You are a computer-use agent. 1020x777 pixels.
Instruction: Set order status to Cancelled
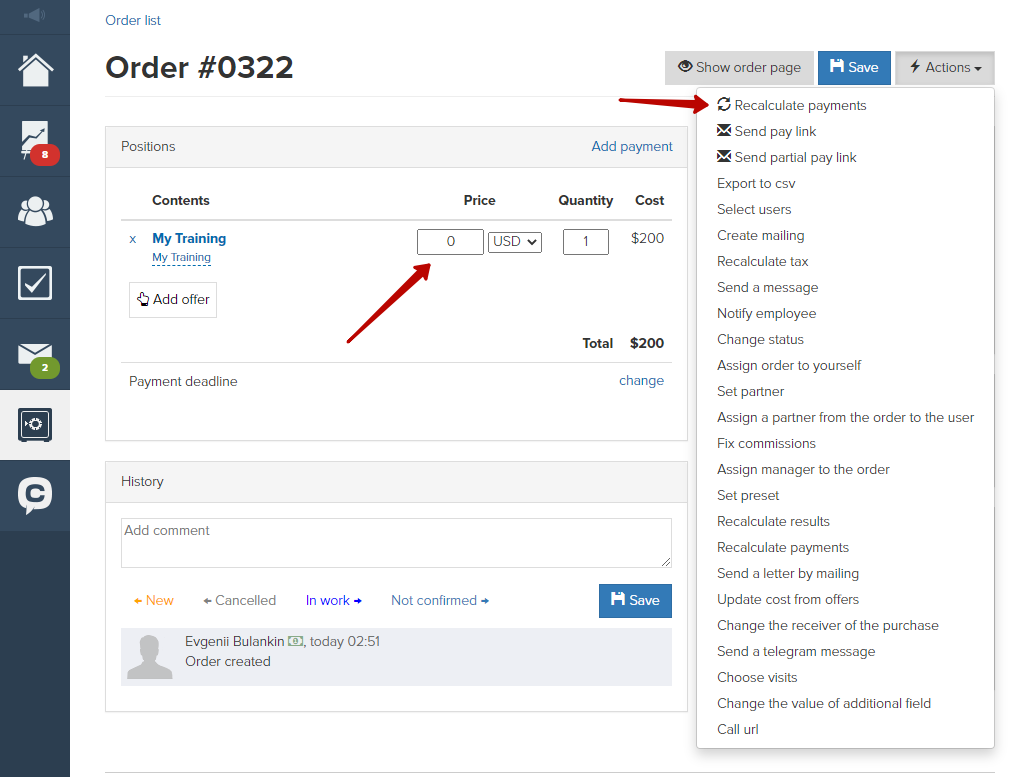[239, 601]
